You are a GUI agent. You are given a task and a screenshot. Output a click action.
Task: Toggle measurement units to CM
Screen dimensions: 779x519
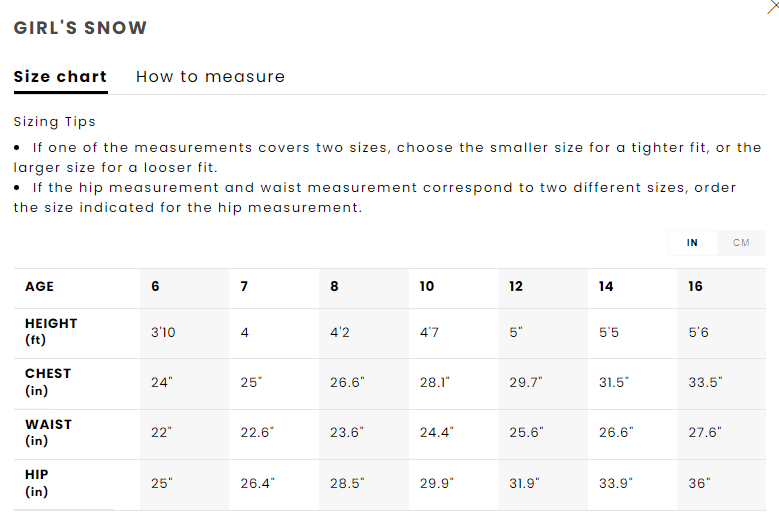click(741, 243)
